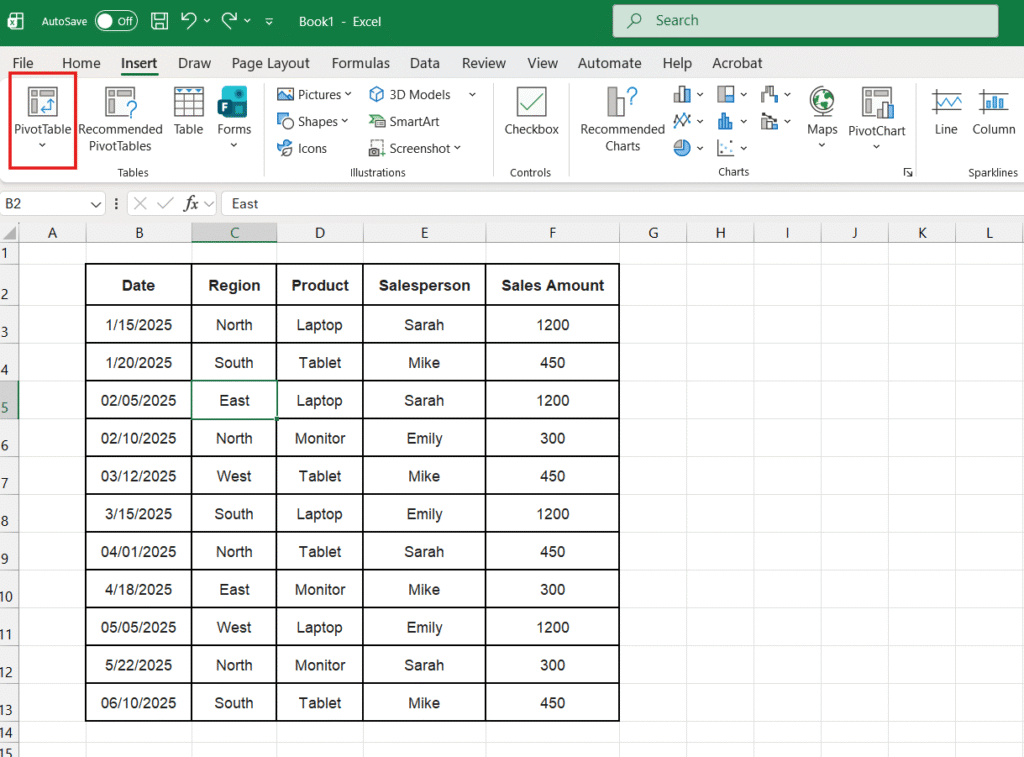Open the Page Layout tab

pos(270,63)
